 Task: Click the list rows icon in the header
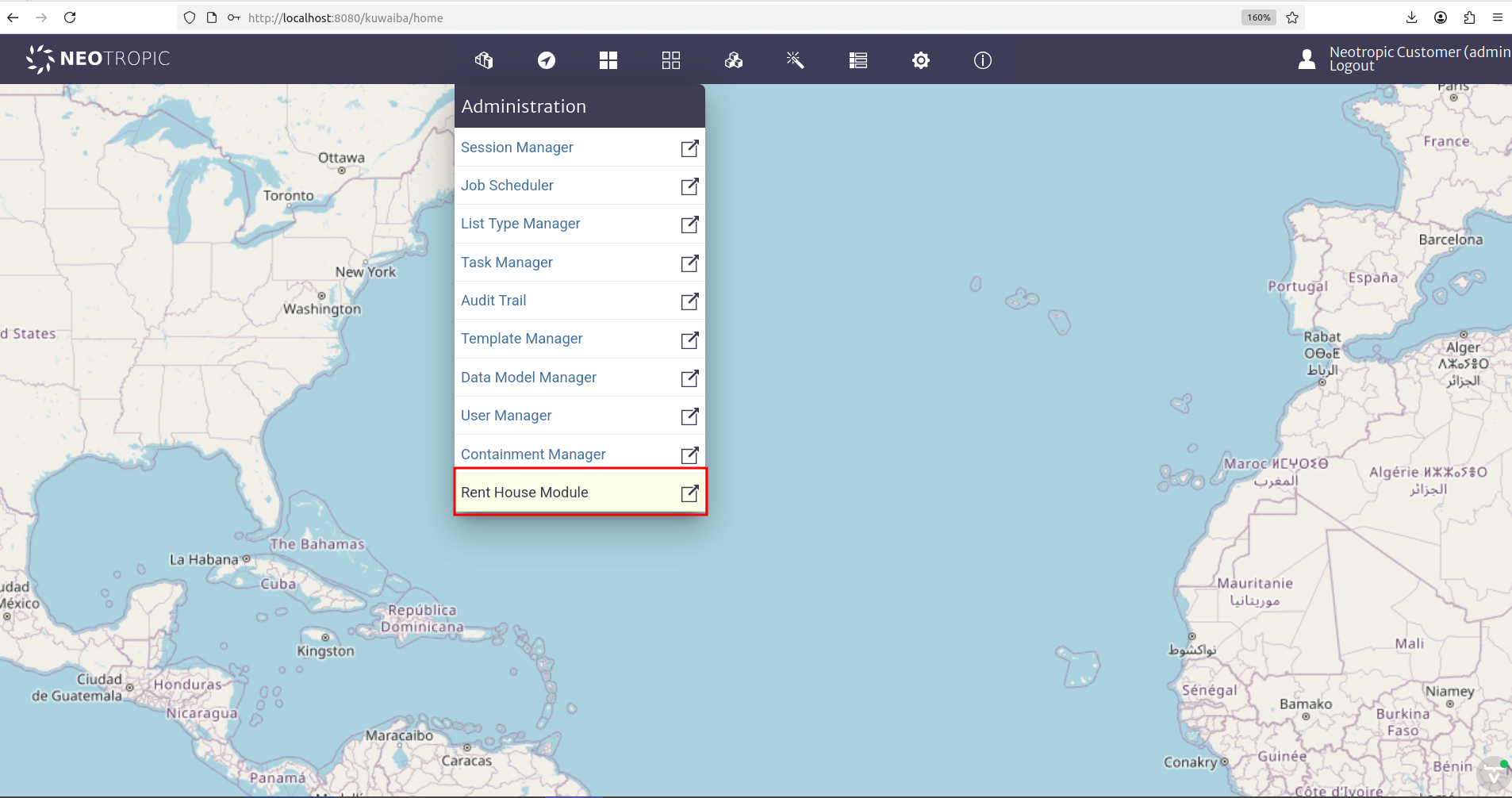point(858,60)
